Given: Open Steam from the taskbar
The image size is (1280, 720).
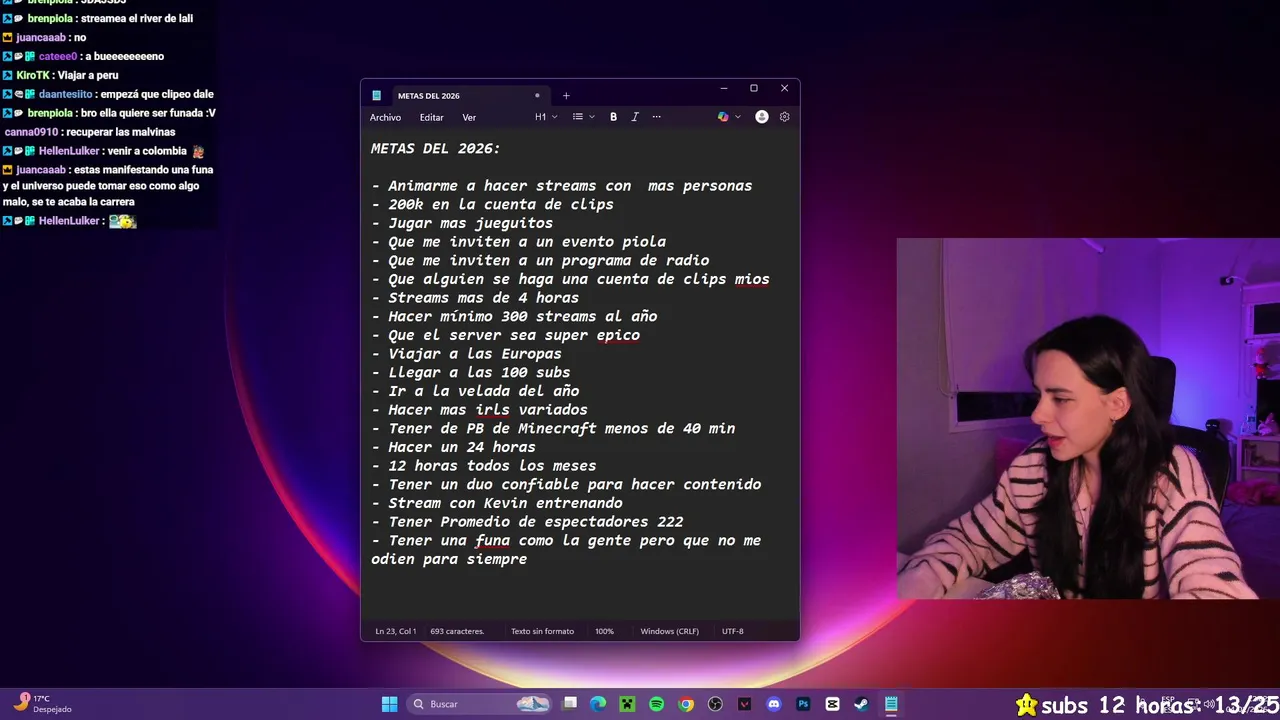Looking at the screenshot, I should coord(861,704).
